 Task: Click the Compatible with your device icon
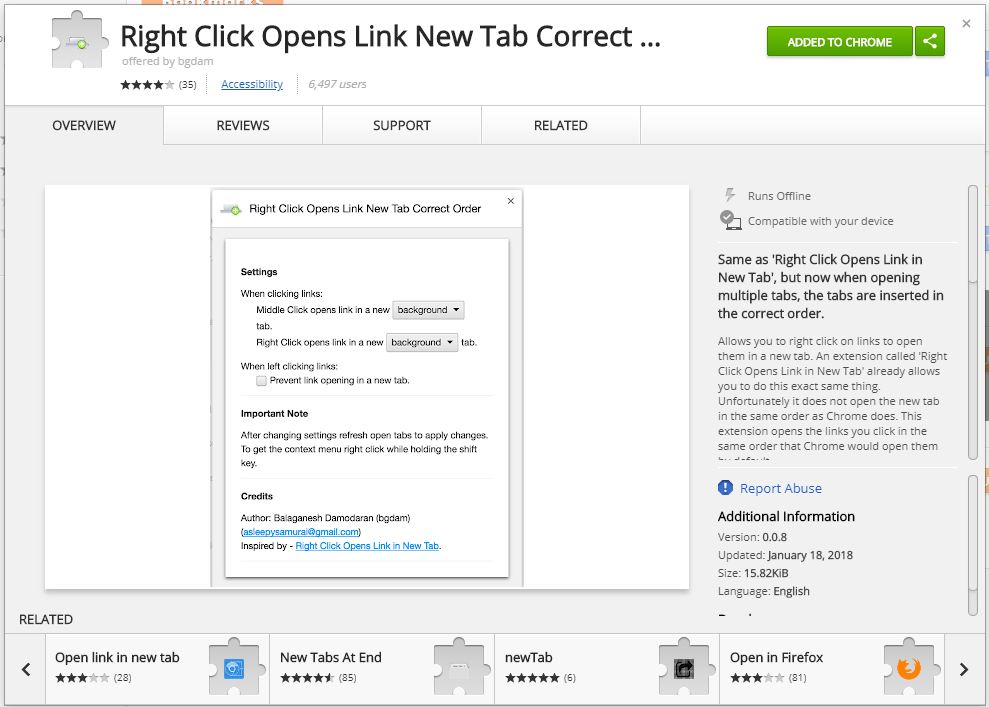pyautogui.click(x=730, y=220)
